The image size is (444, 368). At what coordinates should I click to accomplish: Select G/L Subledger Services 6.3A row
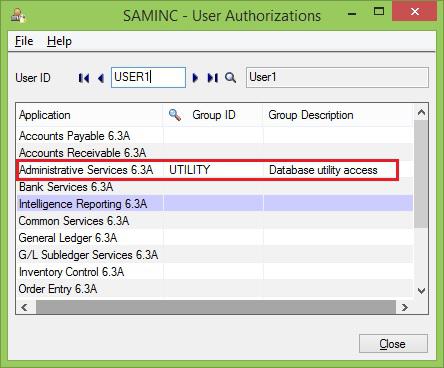(215, 255)
